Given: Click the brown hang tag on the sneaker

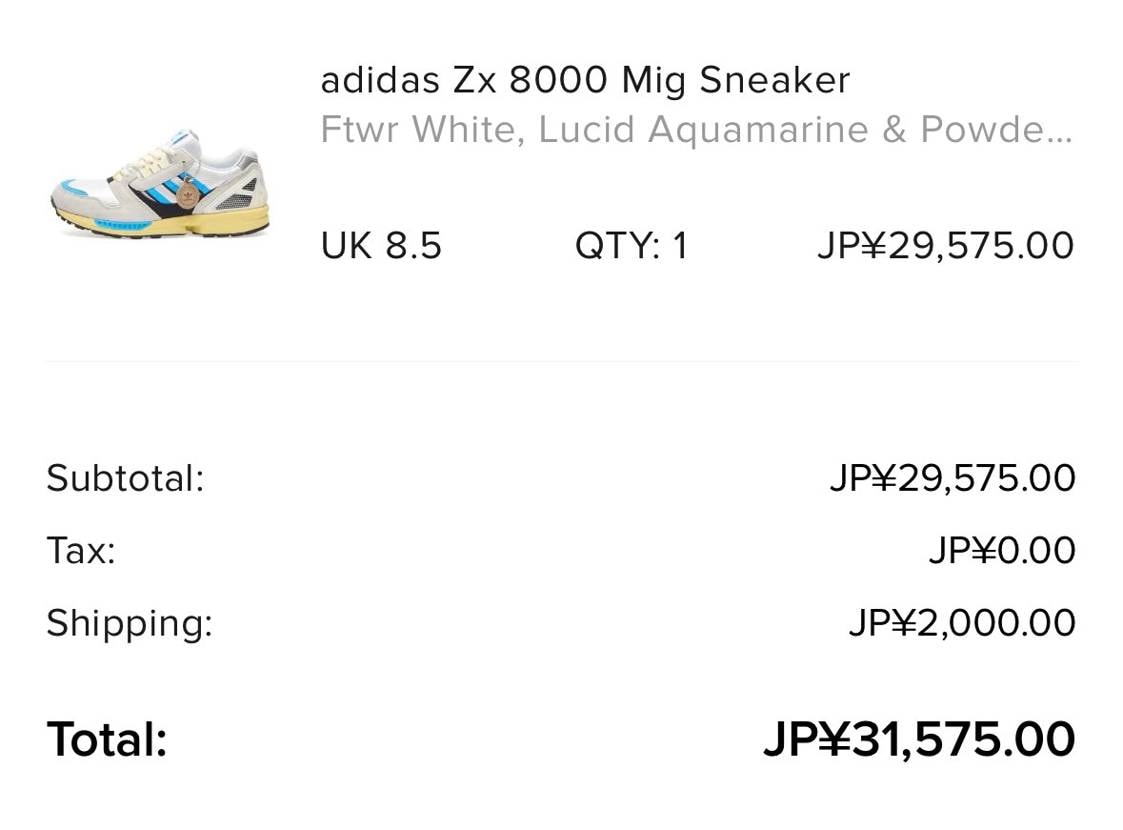Looking at the screenshot, I should [x=187, y=197].
